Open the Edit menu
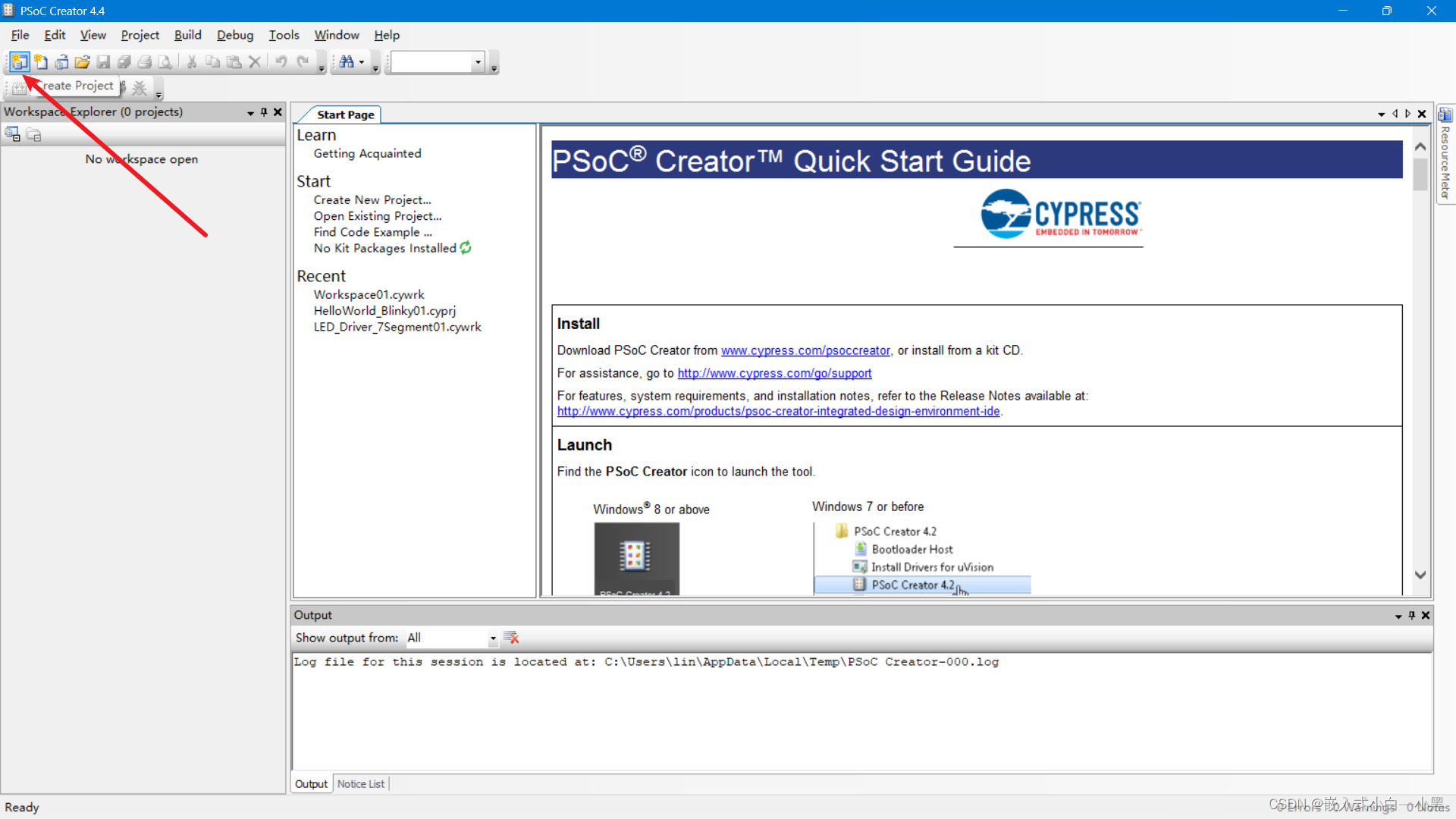This screenshot has width=1456, height=819. [55, 35]
